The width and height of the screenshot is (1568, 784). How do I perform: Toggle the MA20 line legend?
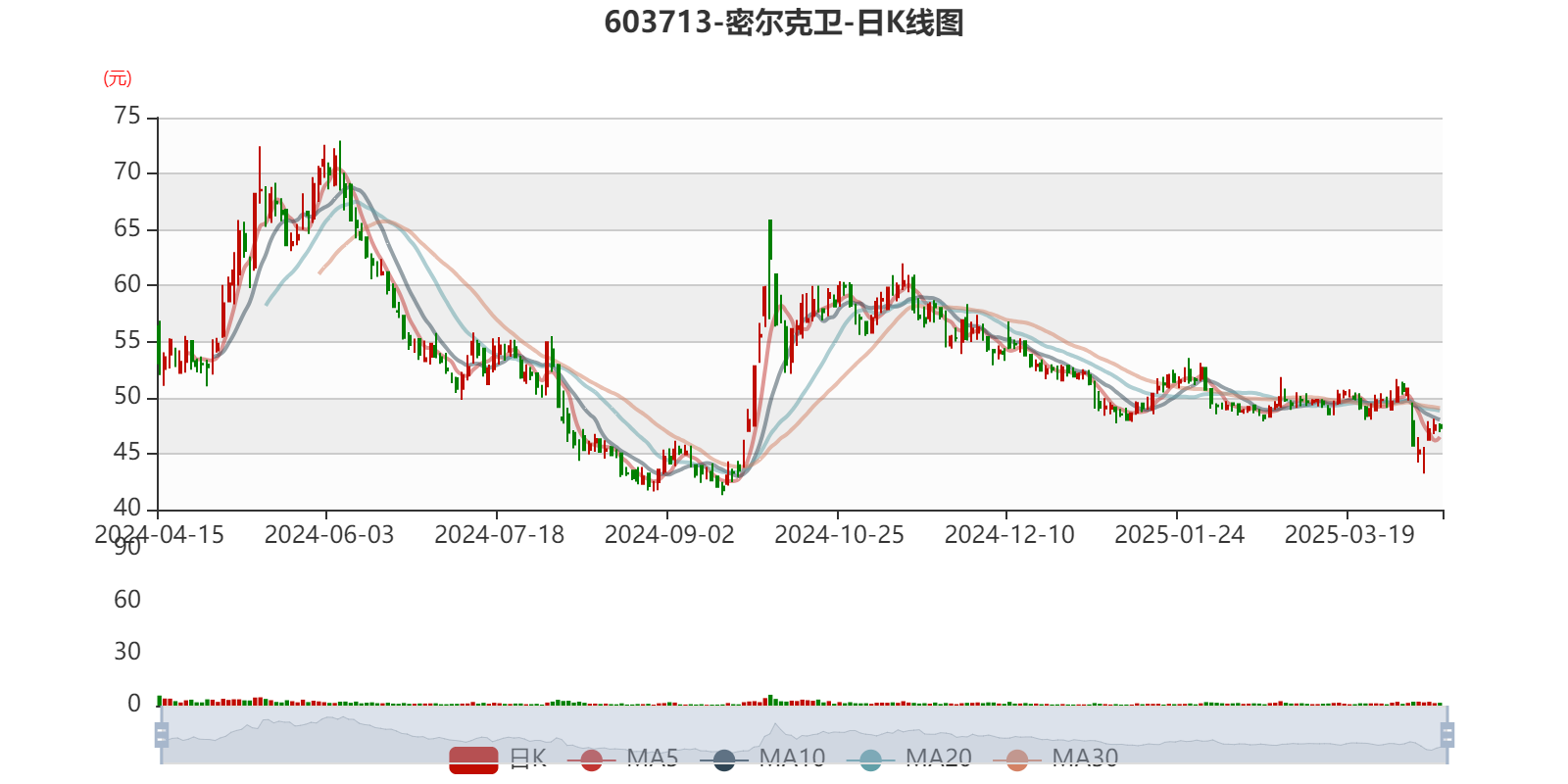click(908, 759)
